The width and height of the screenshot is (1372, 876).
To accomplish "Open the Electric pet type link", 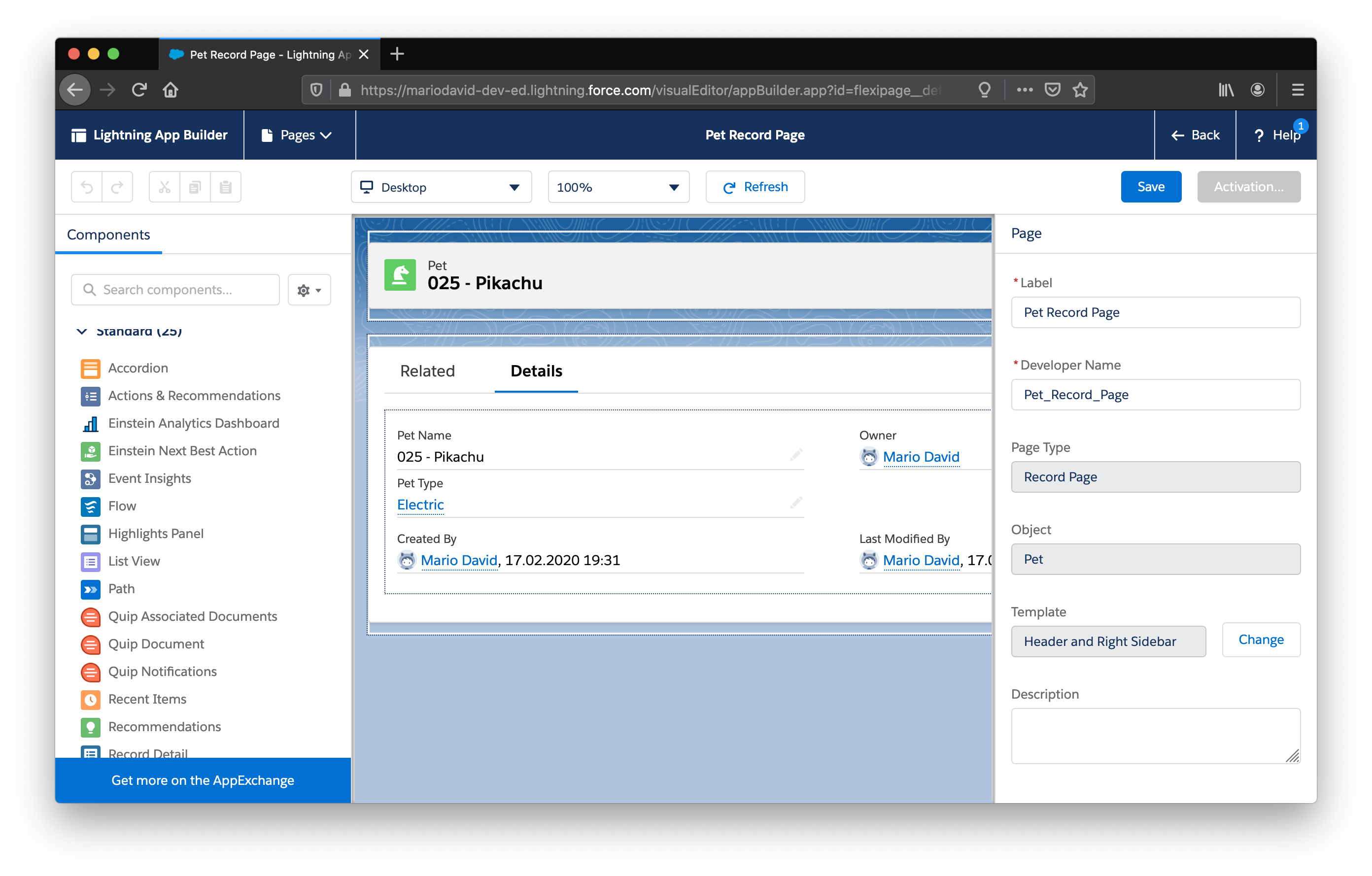I will tap(420, 505).
